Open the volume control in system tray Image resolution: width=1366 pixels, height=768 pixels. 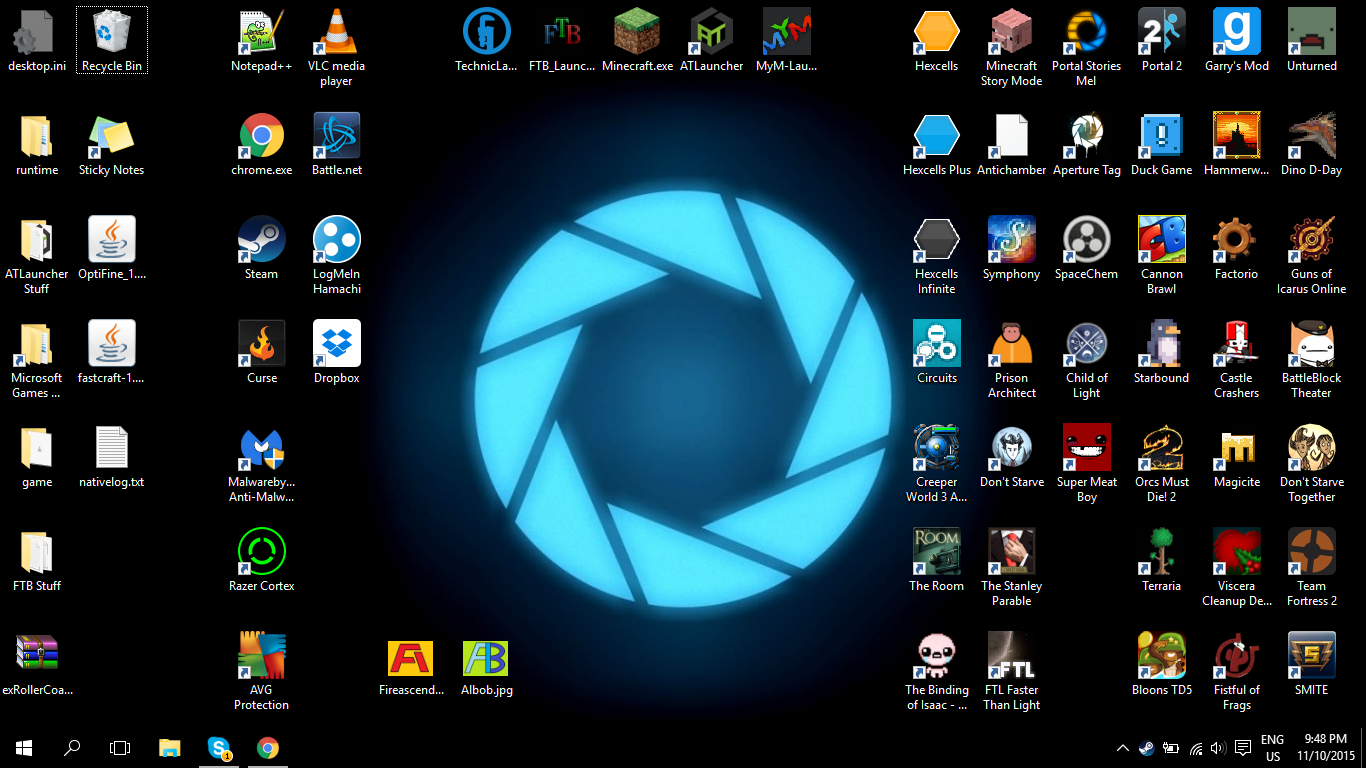pyautogui.click(x=1217, y=748)
